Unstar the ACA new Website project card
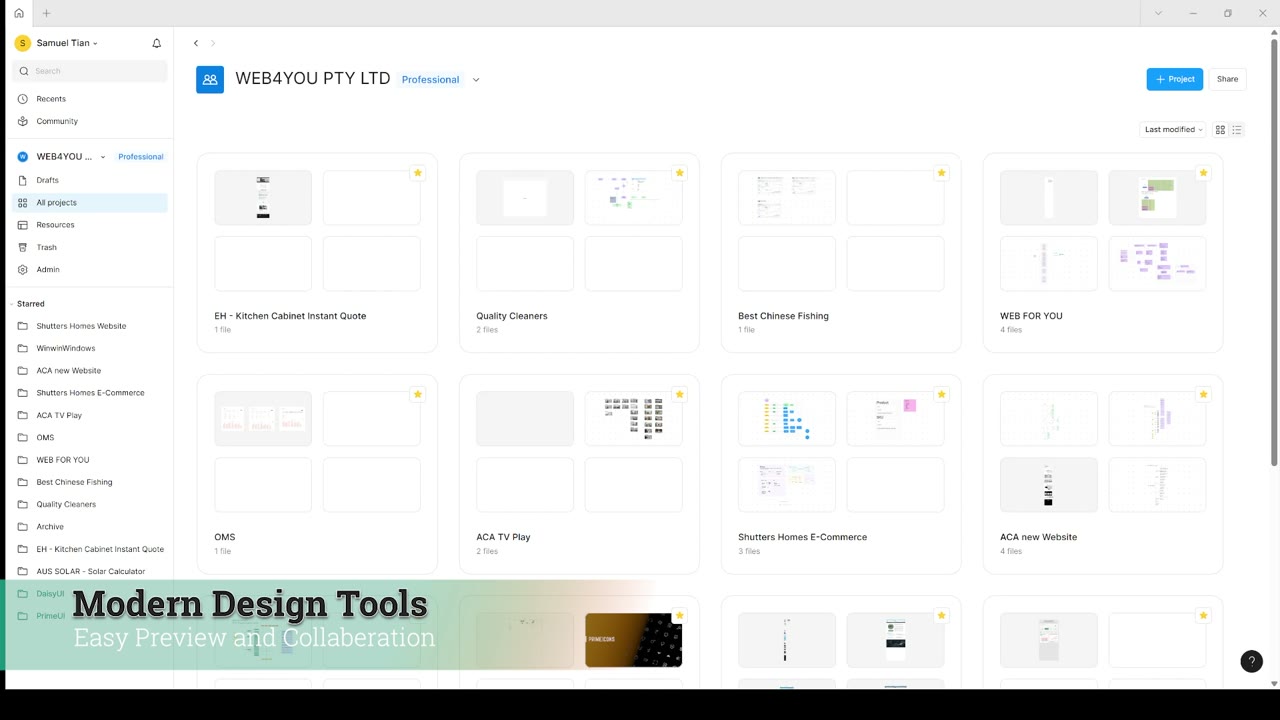The width and height of the screenshot is (1280, 720). 1203,394
